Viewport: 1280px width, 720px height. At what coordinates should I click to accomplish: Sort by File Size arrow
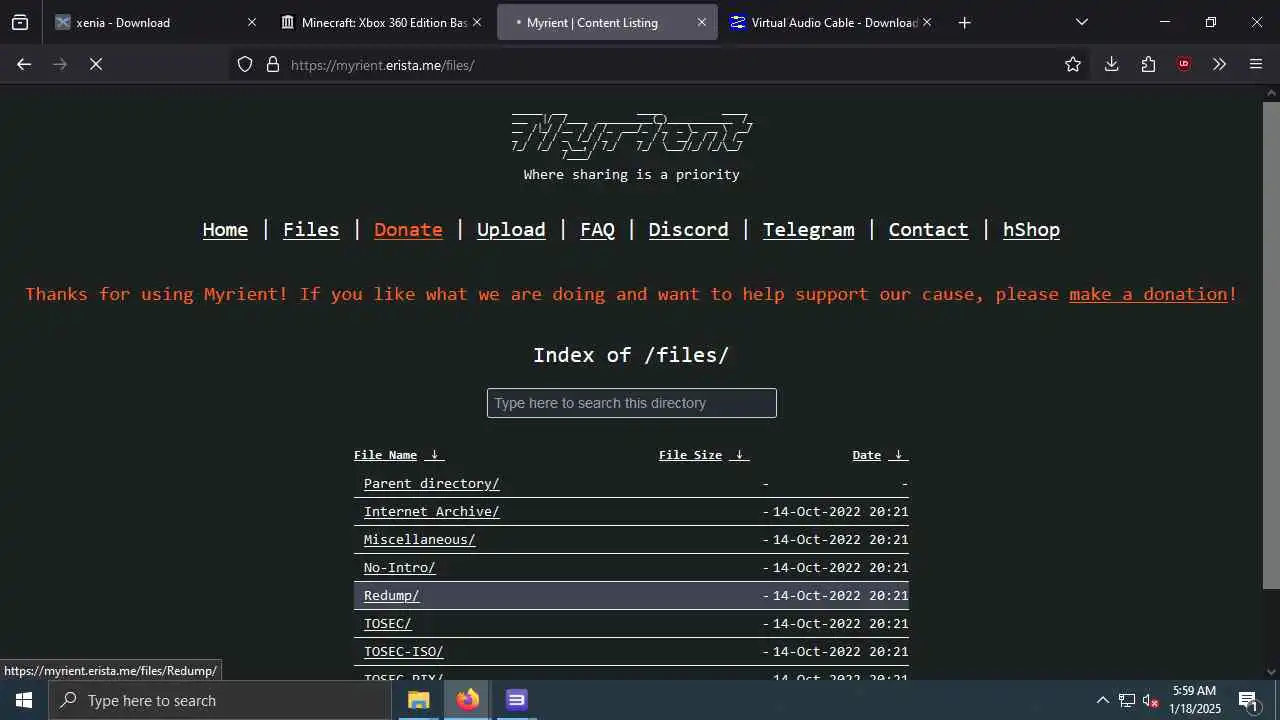point(739,455)
